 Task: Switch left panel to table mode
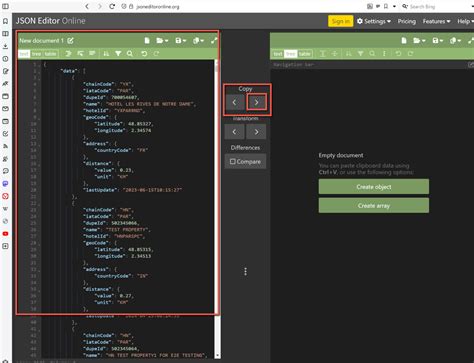50,54
